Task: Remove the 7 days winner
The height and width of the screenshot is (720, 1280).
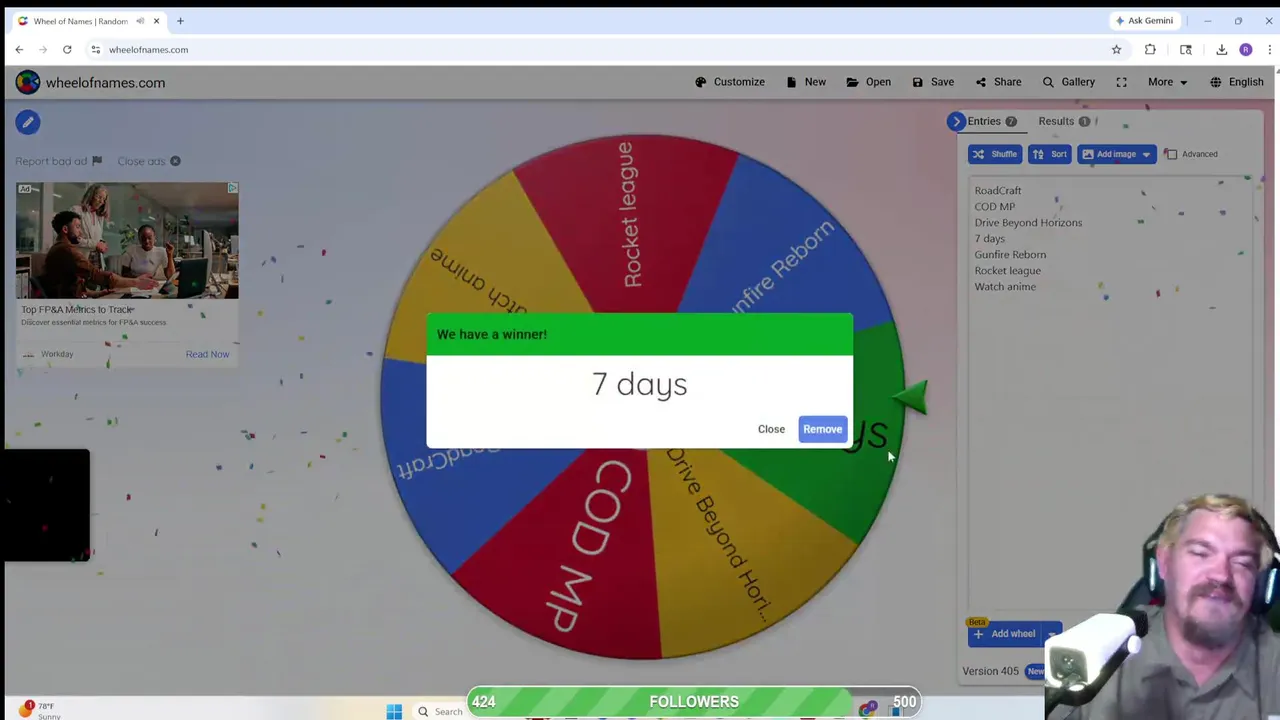Action: click(x=823, y=429)
